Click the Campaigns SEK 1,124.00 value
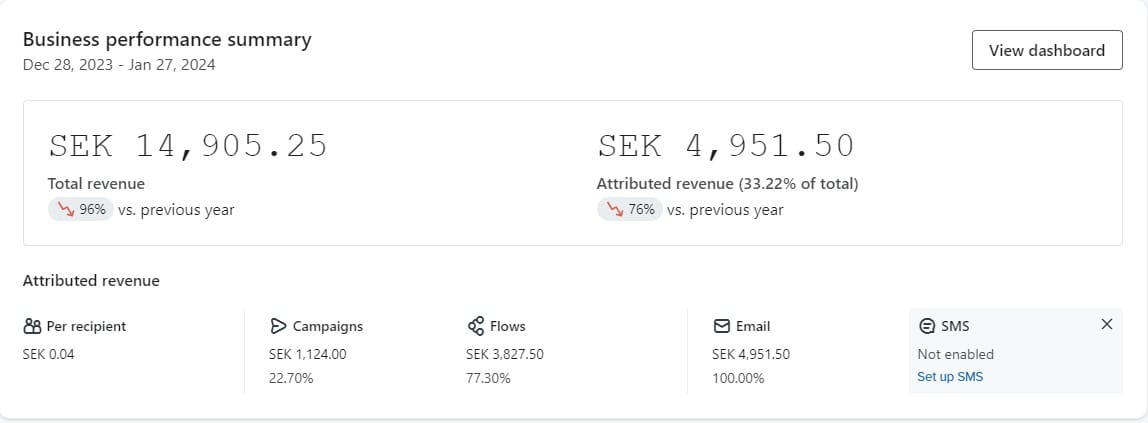Image resolution: width=1148 pixels, height=423 pixels. tap(307, 354)
